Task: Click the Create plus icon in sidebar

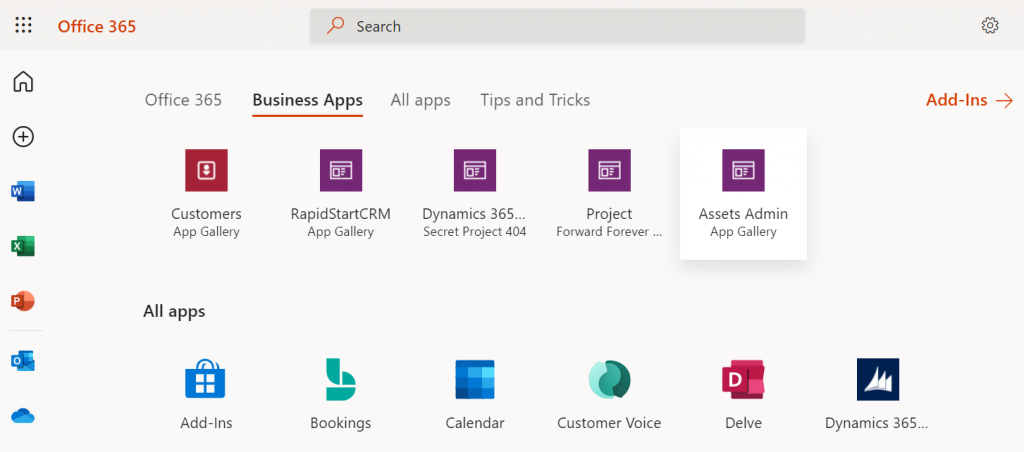Action: coord(23,137)
